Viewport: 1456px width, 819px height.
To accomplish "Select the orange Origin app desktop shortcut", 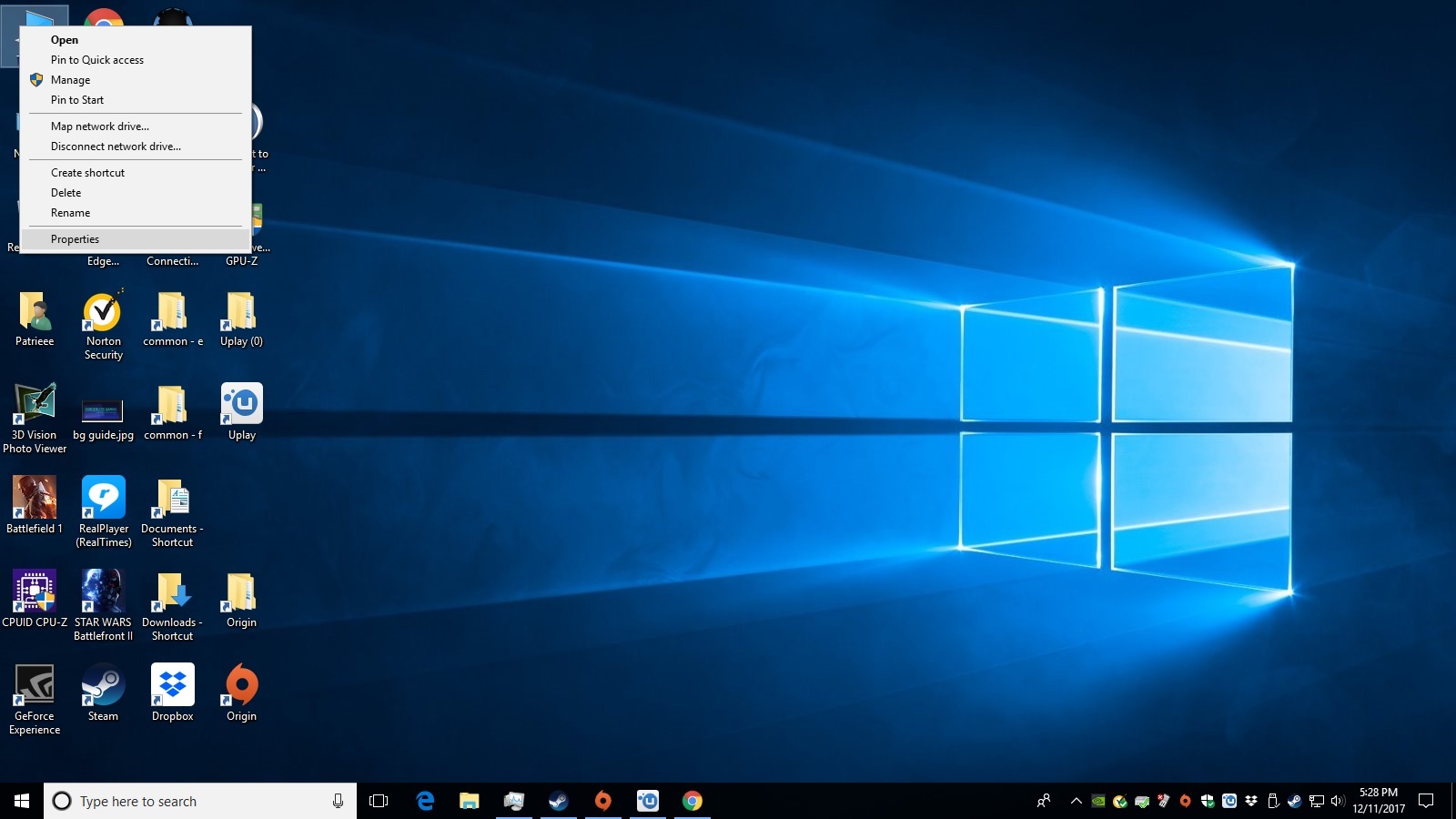I will tap(241, 693).
